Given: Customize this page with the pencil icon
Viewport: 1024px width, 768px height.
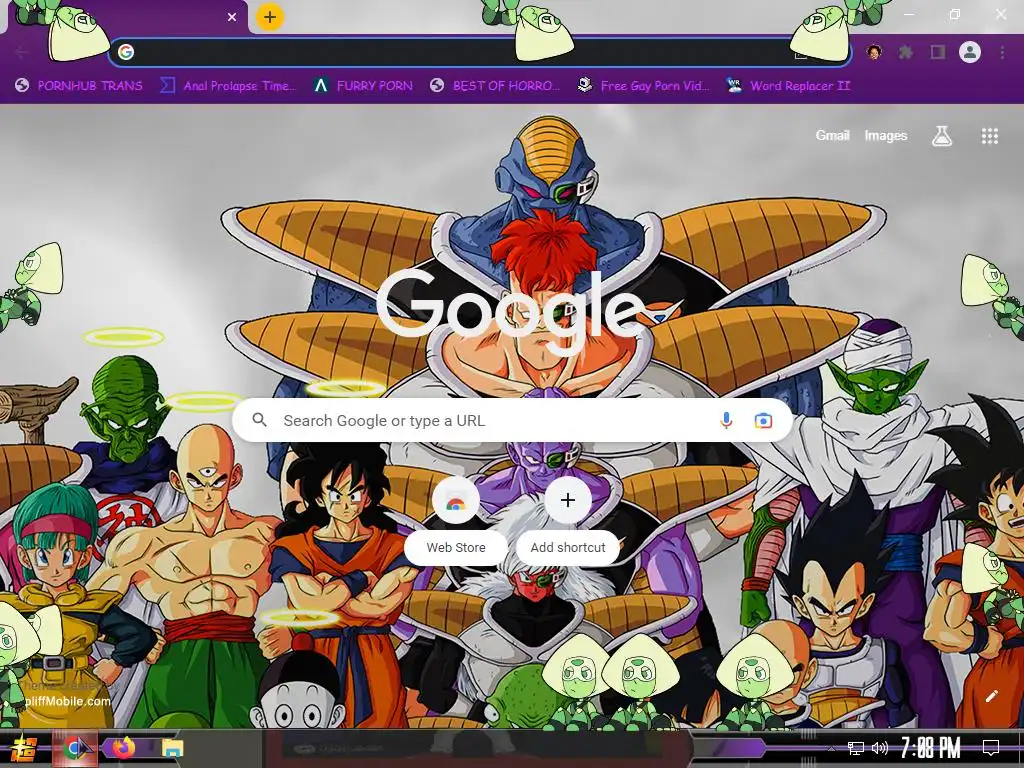Looking at the screenshot, I should coord(991,696).
